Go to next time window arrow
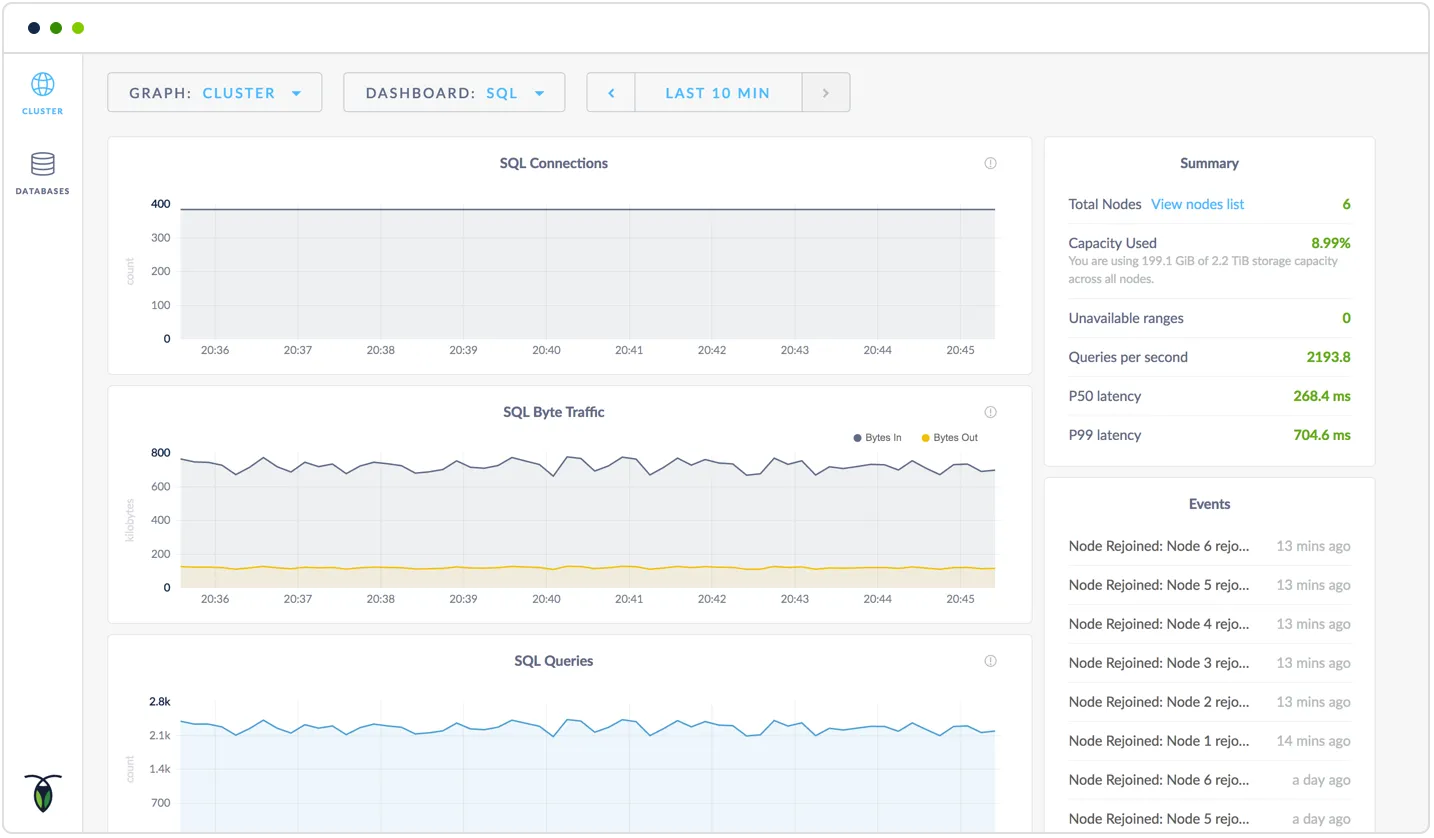Image resolution: width=1434 pixels, height=838 pixels. point(825,93)
